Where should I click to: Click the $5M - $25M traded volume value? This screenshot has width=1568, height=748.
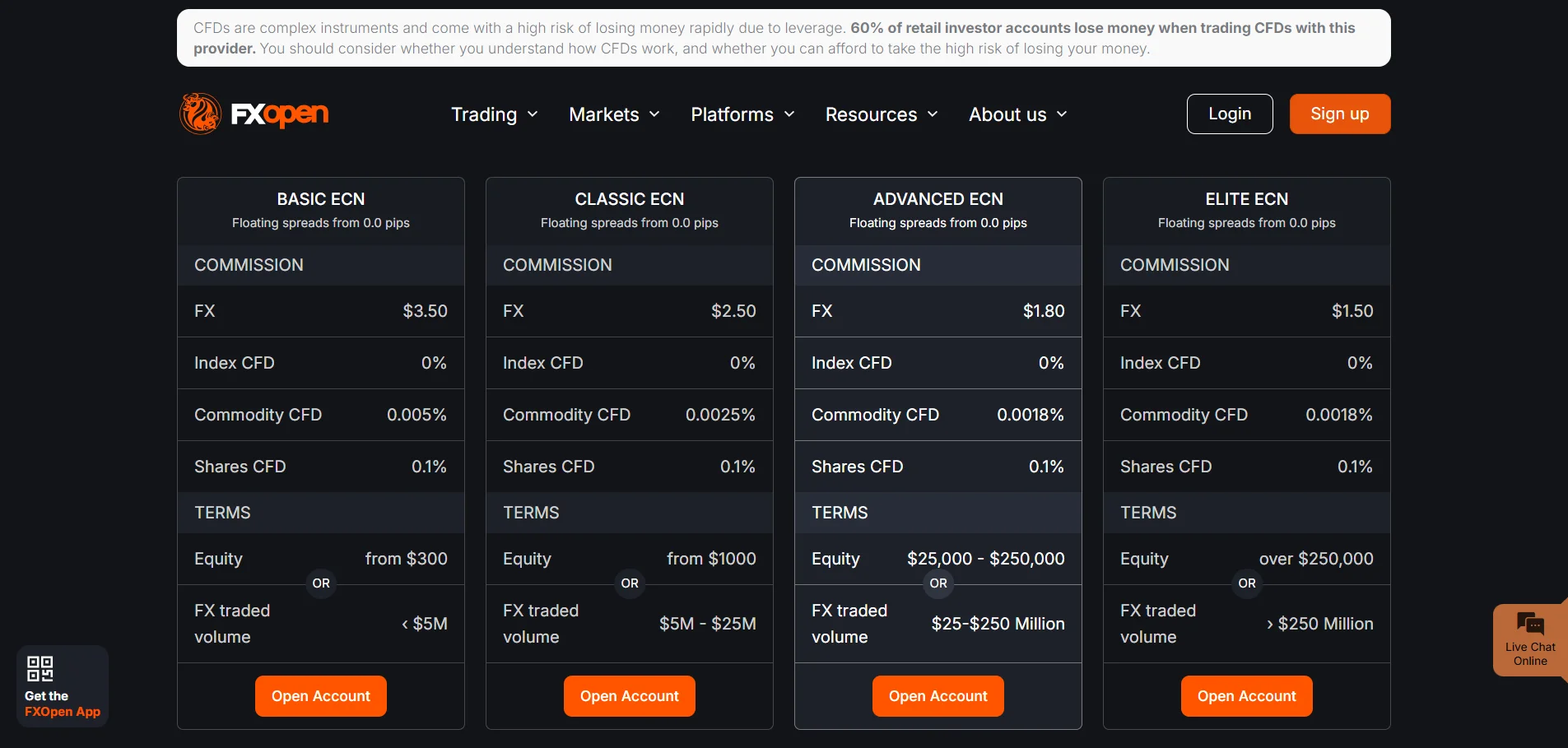click(708, 624)
